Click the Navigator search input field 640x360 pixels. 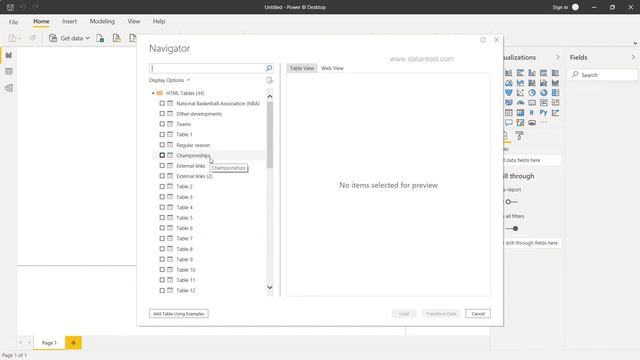click(x=207, y=68)
